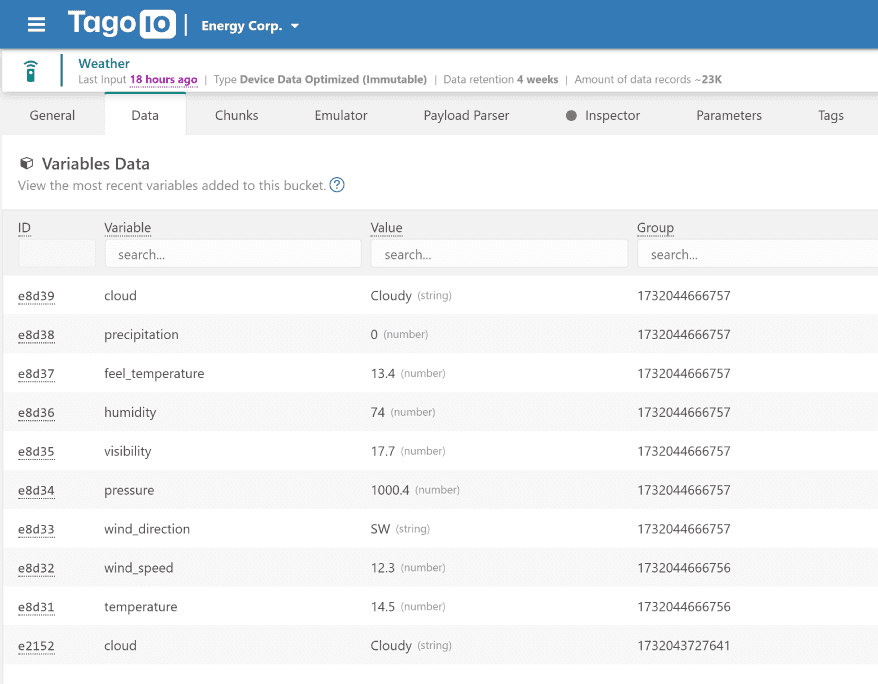Image resolution: width=878 pixels, height=684 pixels.
Task: Click the 1000.4 pressure value
Action: pyautogui.click(x=390, y=490)
